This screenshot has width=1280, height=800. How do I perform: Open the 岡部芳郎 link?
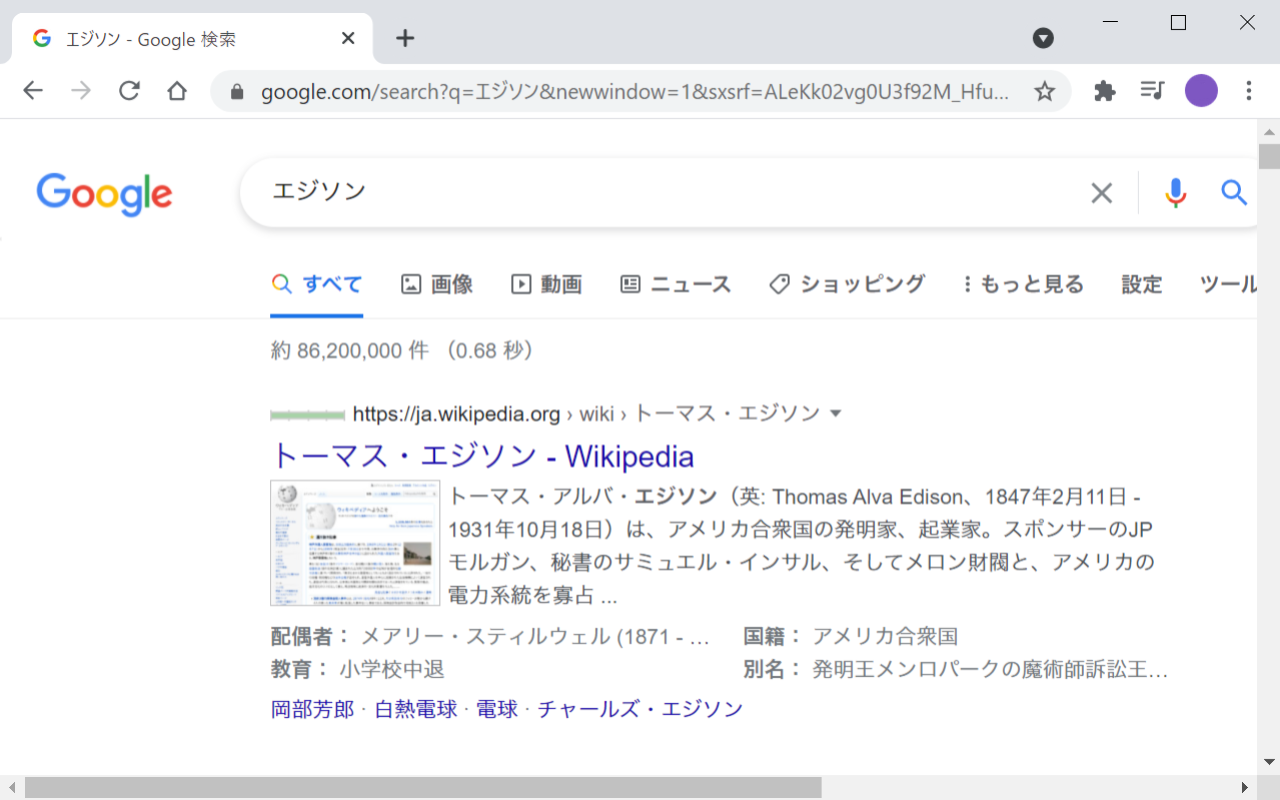pos(312,709)
